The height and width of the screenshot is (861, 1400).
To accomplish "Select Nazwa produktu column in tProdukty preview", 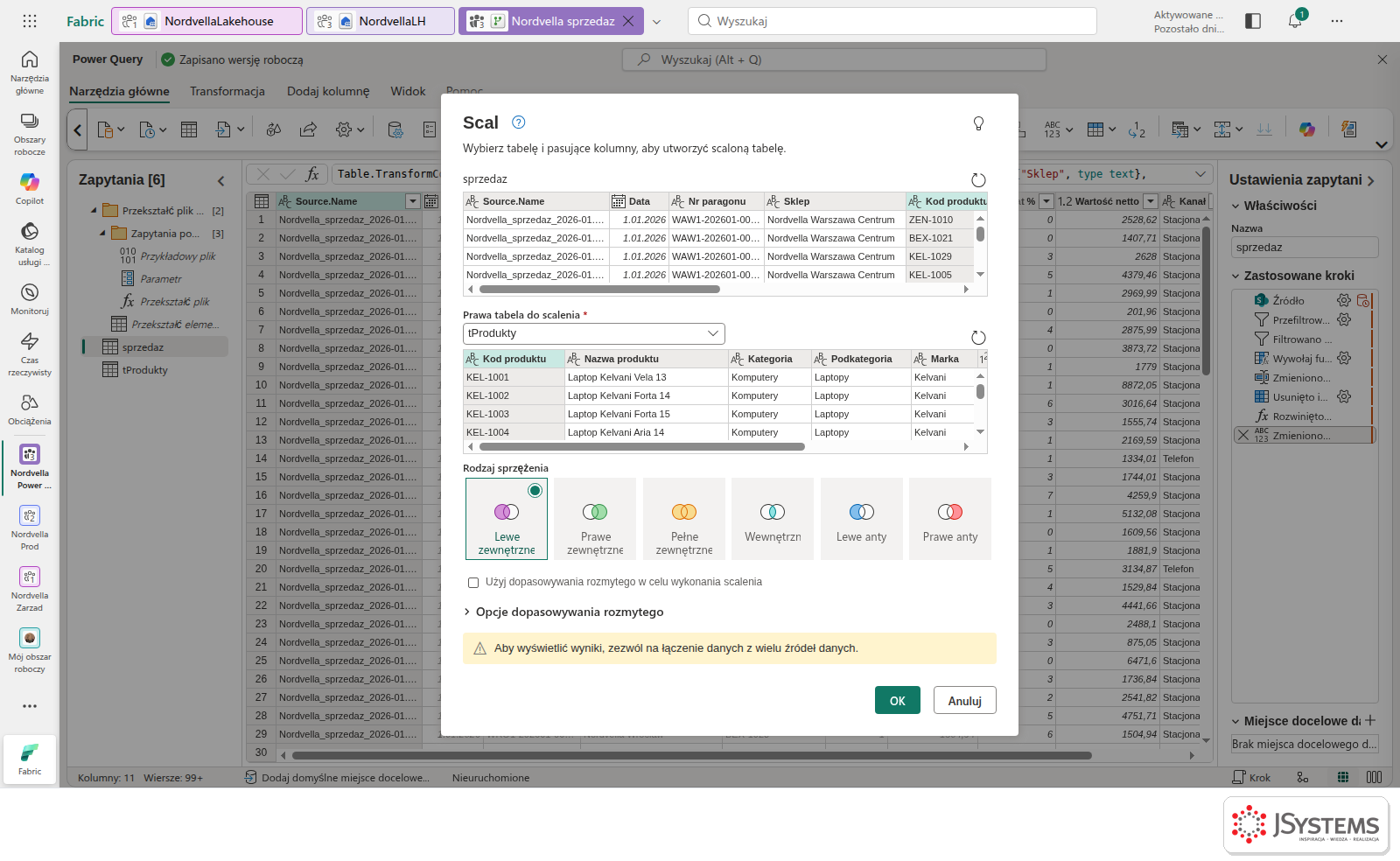I will [646, 359].
